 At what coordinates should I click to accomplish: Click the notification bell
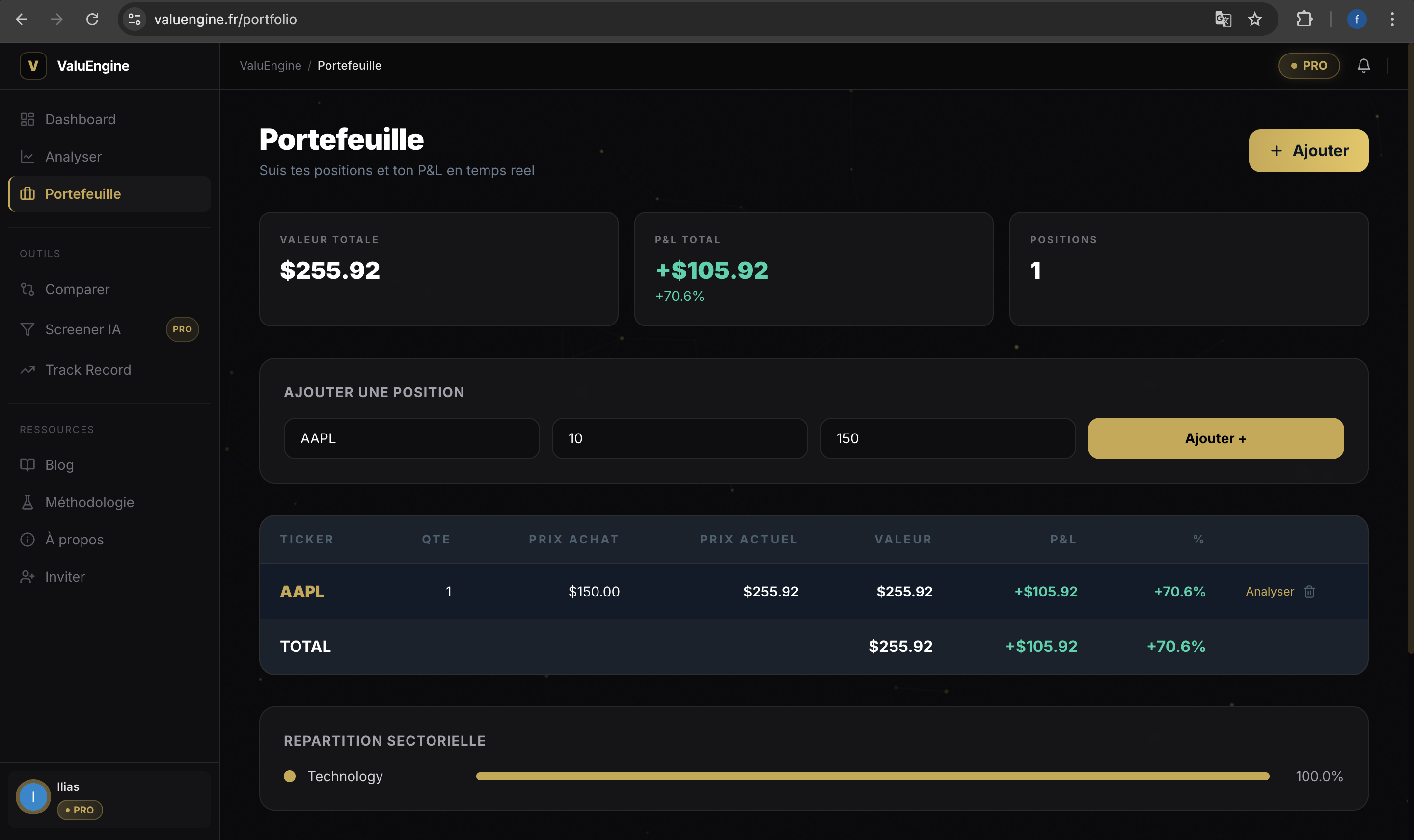pyautogui.click(x=1364, y=65)
